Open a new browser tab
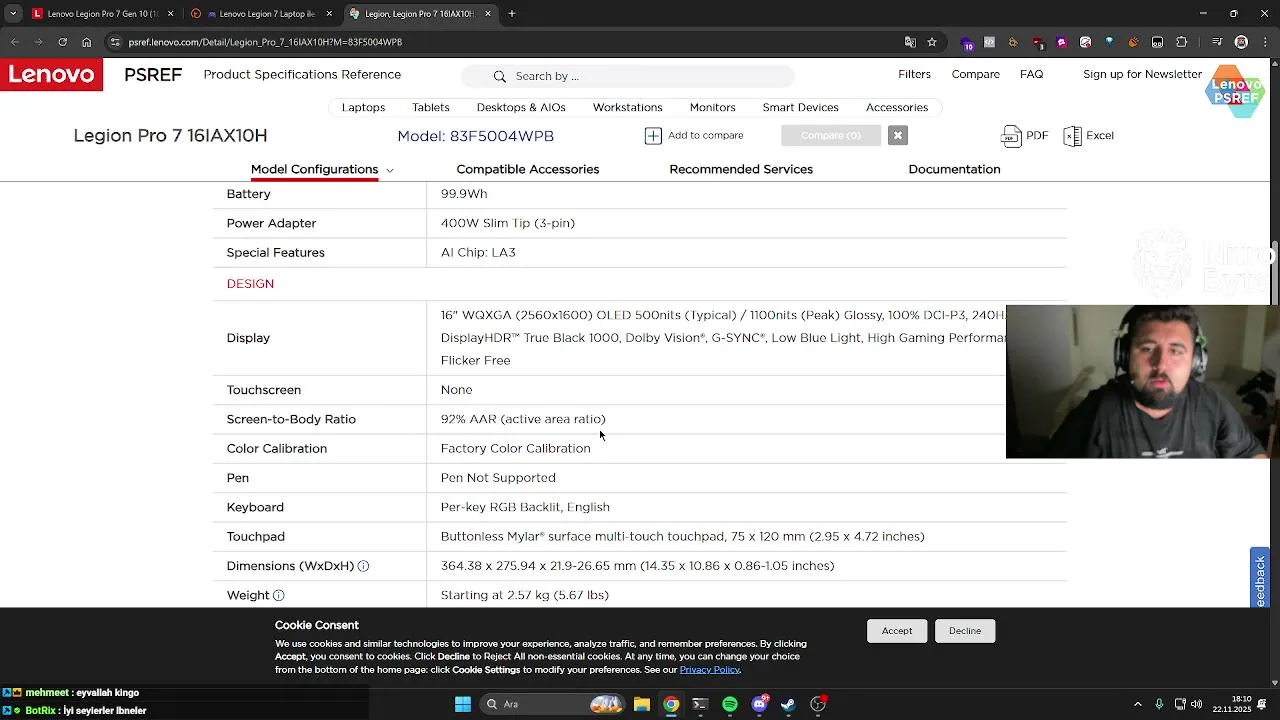Screen dimensions: 1280x720 tap(512, 14)
